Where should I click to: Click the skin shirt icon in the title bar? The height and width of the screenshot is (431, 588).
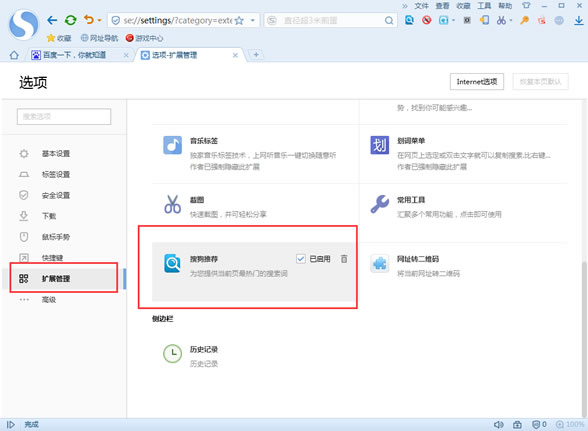[526, 6]
